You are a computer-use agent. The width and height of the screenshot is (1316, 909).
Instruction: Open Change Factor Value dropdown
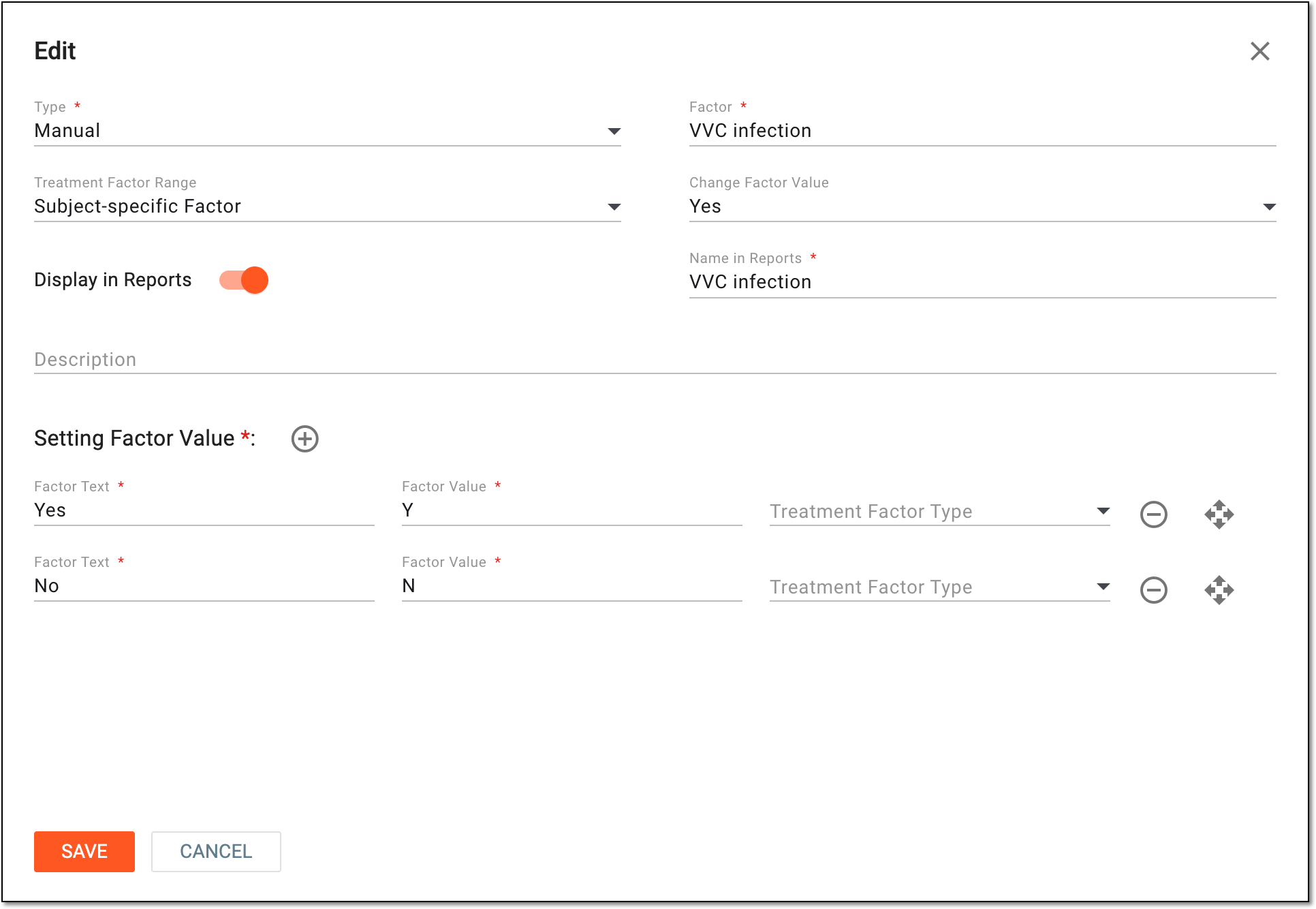click(x=982, y=206)
